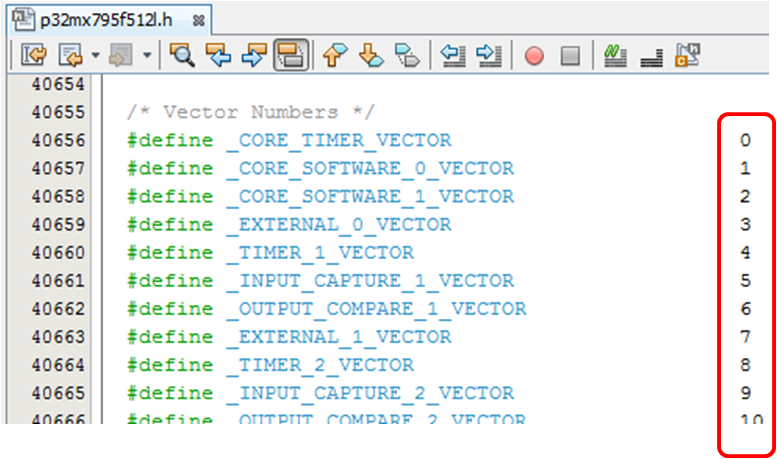Click value 3 of _EXTERNAL_0_VECTOR
This screenshot has height=459, width=777.
tap(745, 225)
